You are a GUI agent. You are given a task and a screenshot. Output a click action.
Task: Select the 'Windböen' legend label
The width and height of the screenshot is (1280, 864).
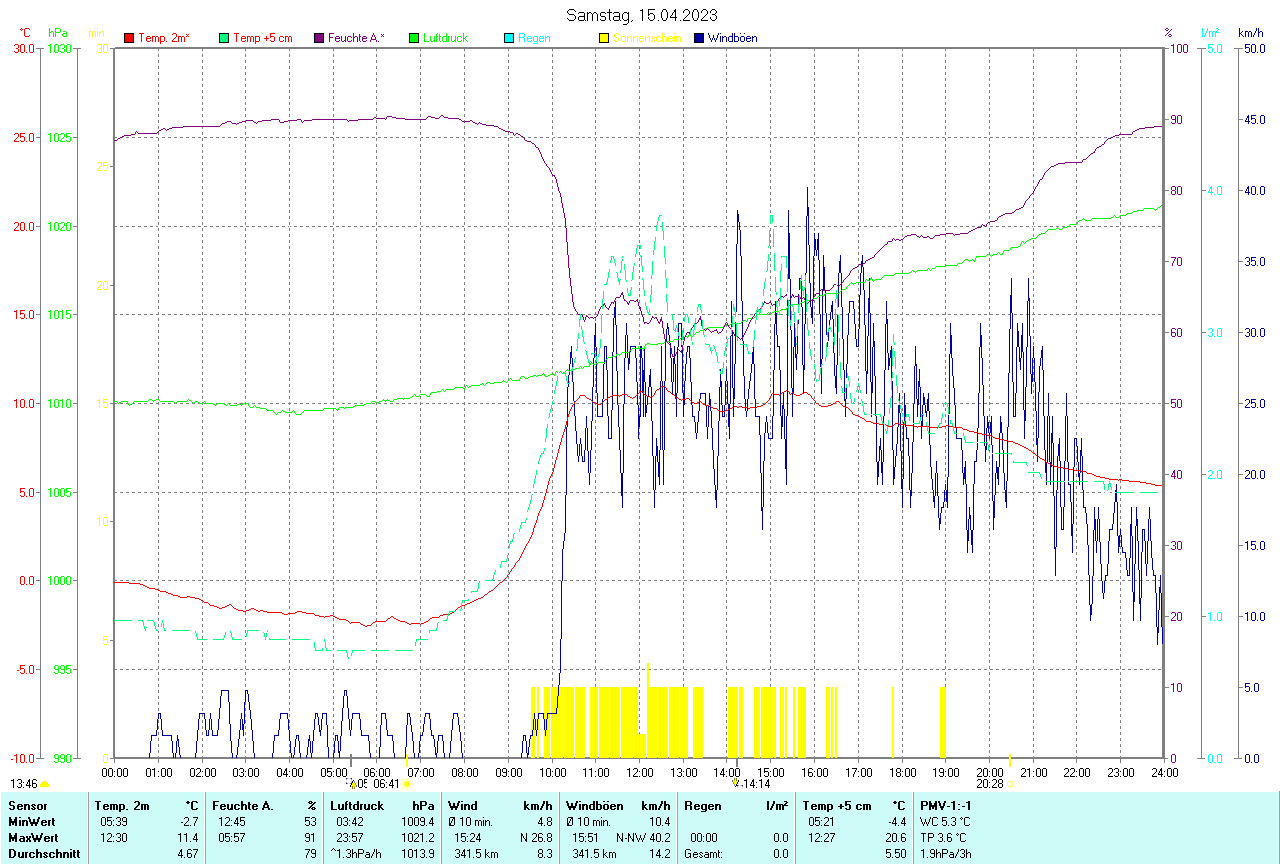tap(732, 38)
